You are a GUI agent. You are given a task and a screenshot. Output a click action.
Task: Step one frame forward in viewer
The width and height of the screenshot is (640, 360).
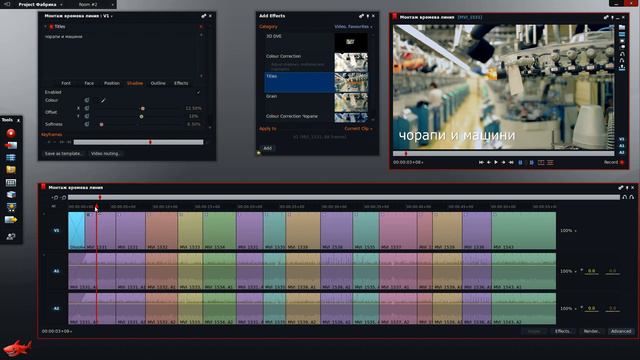503,162
